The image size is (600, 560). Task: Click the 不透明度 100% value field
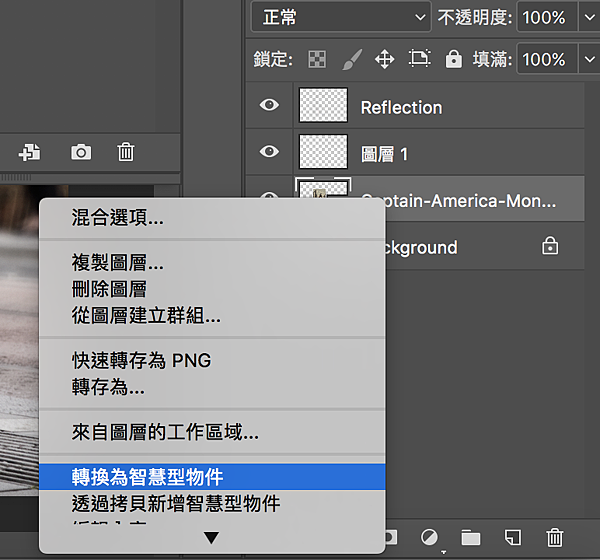click(x=546, y=17)
